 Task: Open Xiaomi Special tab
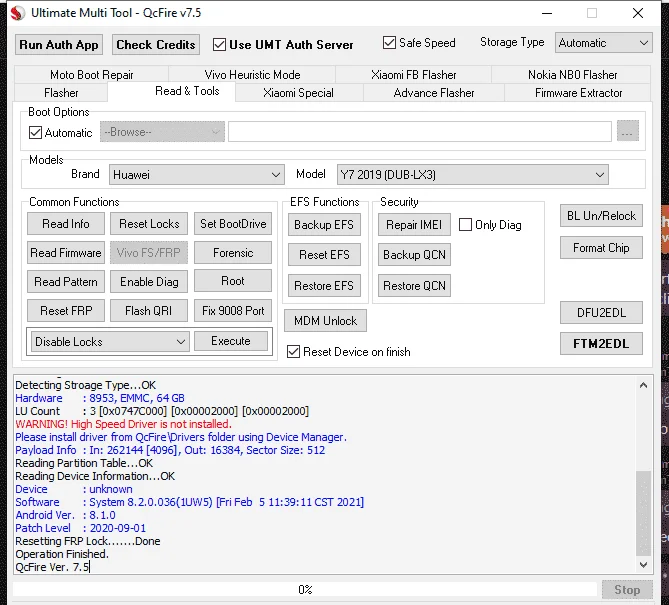(298, 93)
